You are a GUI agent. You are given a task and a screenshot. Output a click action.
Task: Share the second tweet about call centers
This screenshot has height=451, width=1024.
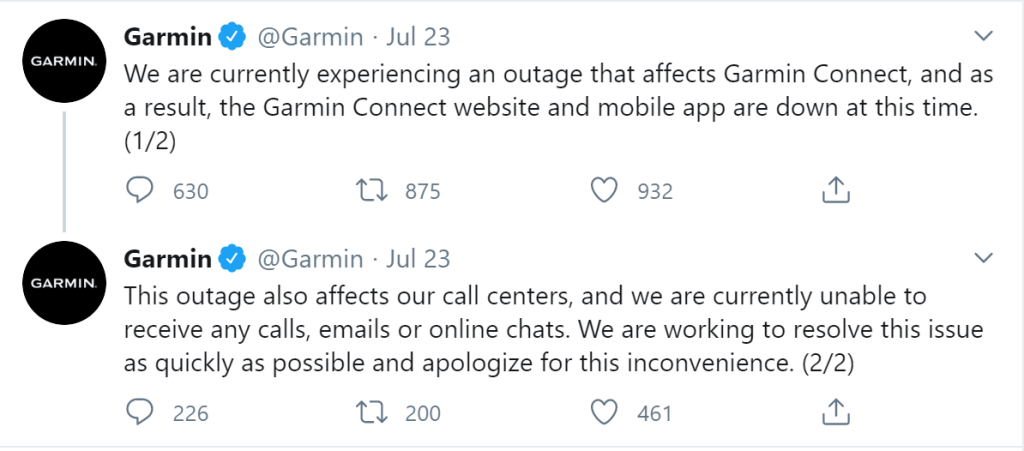pos(836,411)
